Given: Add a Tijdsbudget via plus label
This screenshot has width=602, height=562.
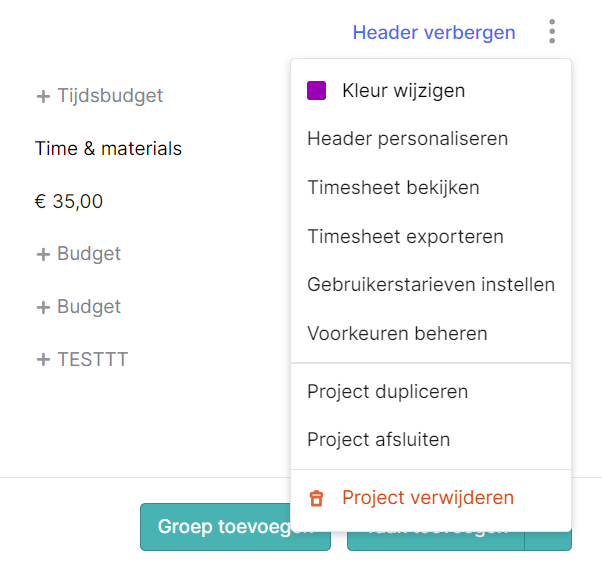Looking at the screenshot, I should click(100, 96).
